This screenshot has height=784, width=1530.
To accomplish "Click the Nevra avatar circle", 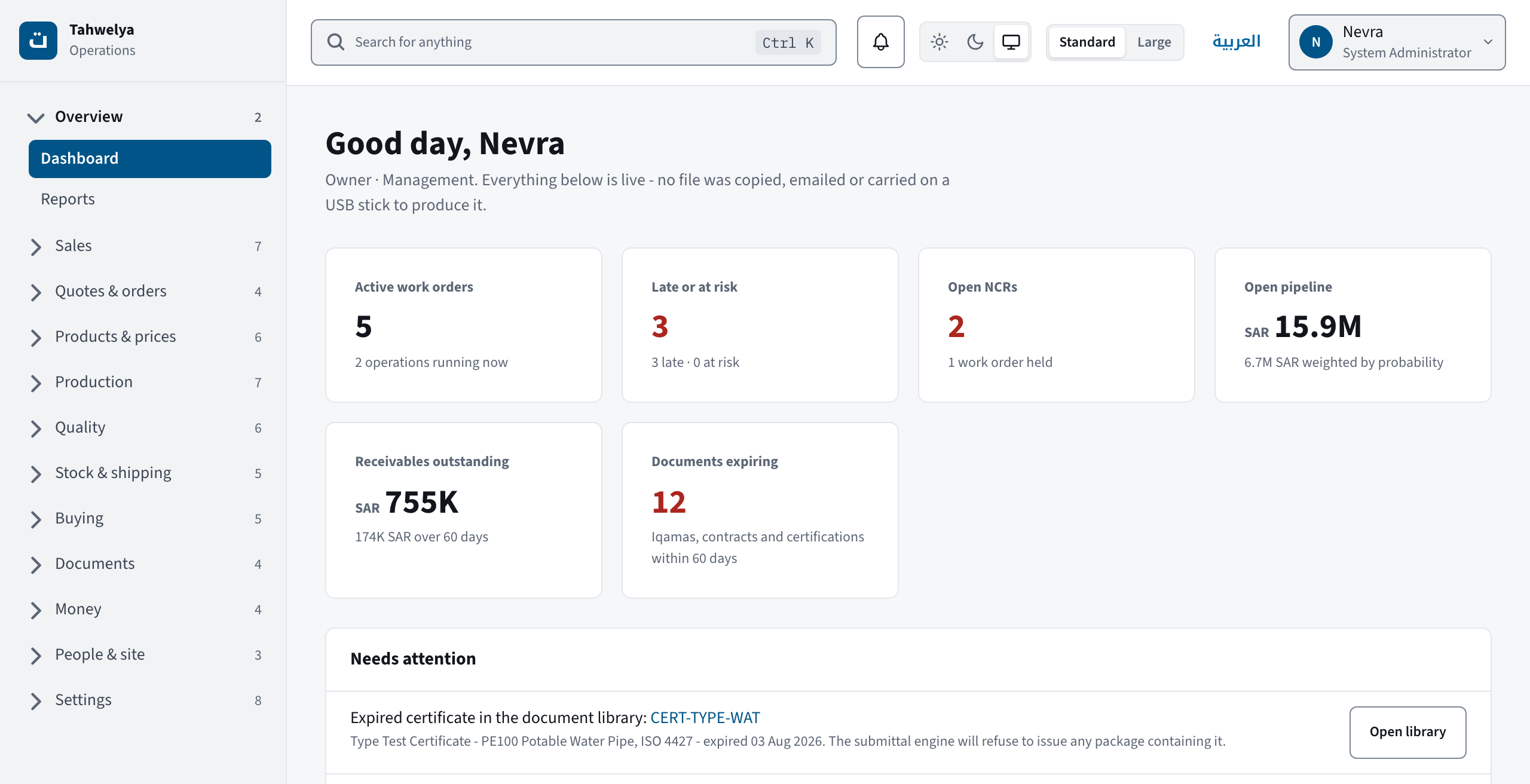I will pyautogui.click(x=1316, y=42).
